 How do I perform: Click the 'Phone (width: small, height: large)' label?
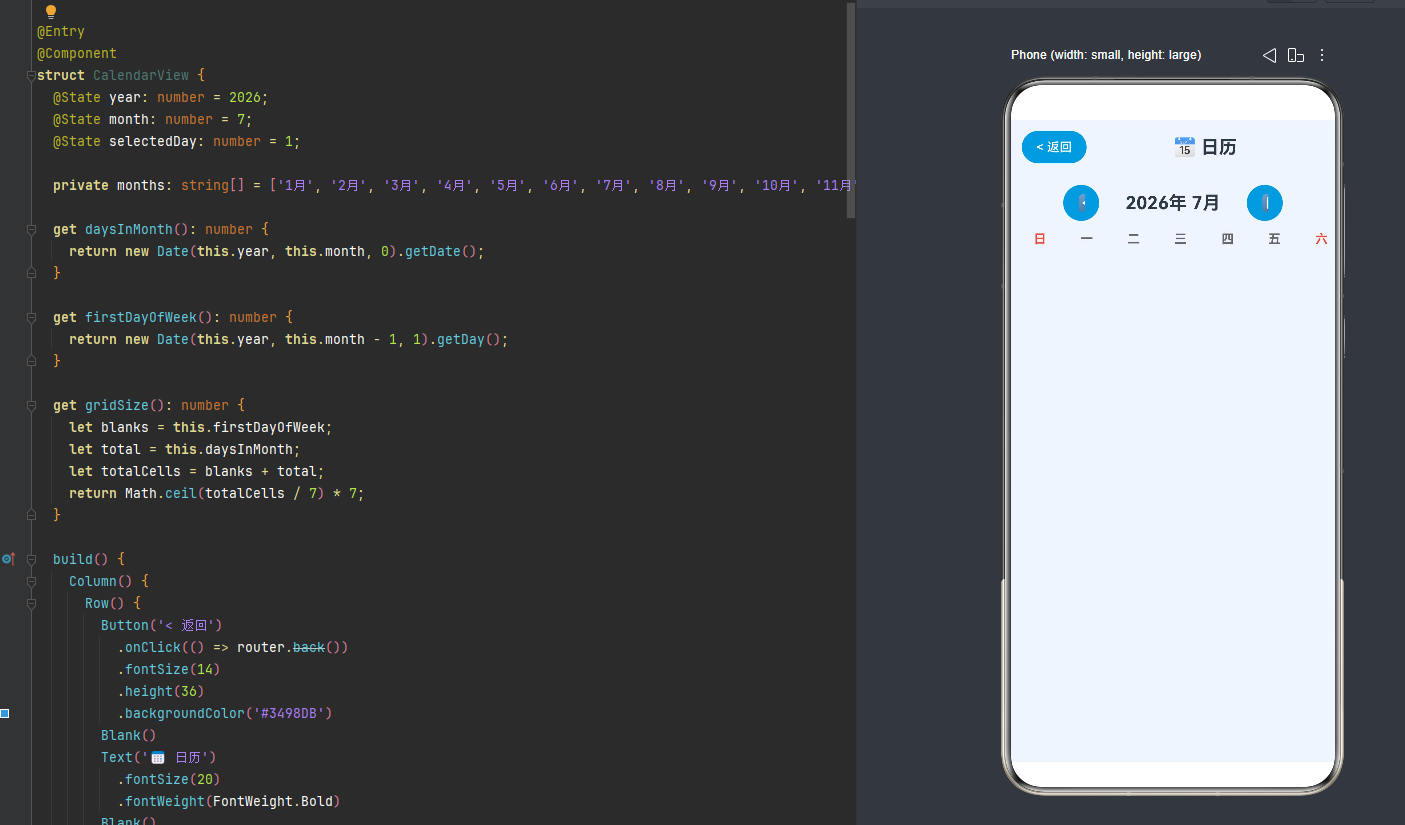point(1106,55)
